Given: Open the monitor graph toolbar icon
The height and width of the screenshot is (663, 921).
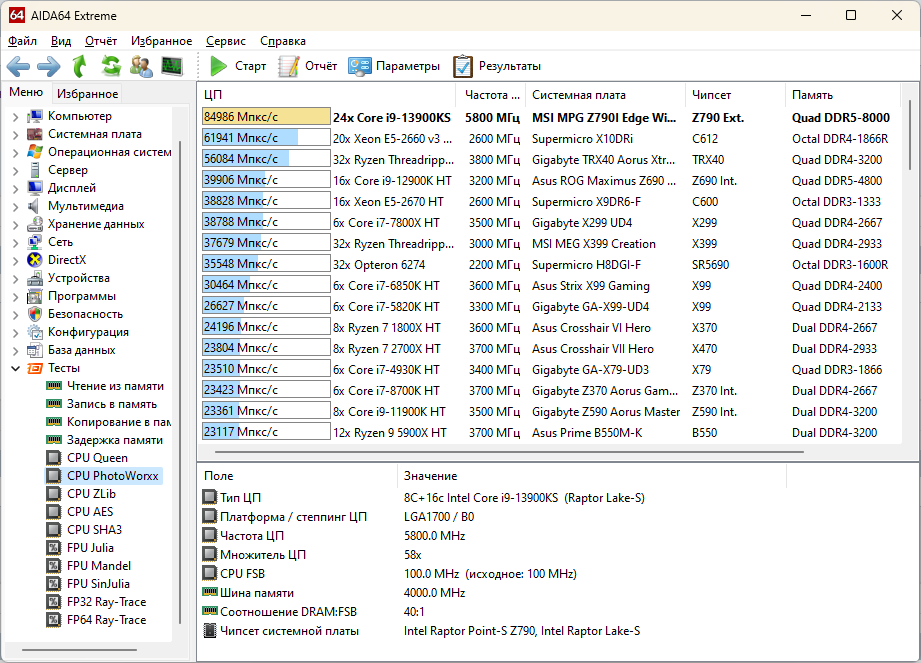Looking at the screenshot, I should coord(172,66).
